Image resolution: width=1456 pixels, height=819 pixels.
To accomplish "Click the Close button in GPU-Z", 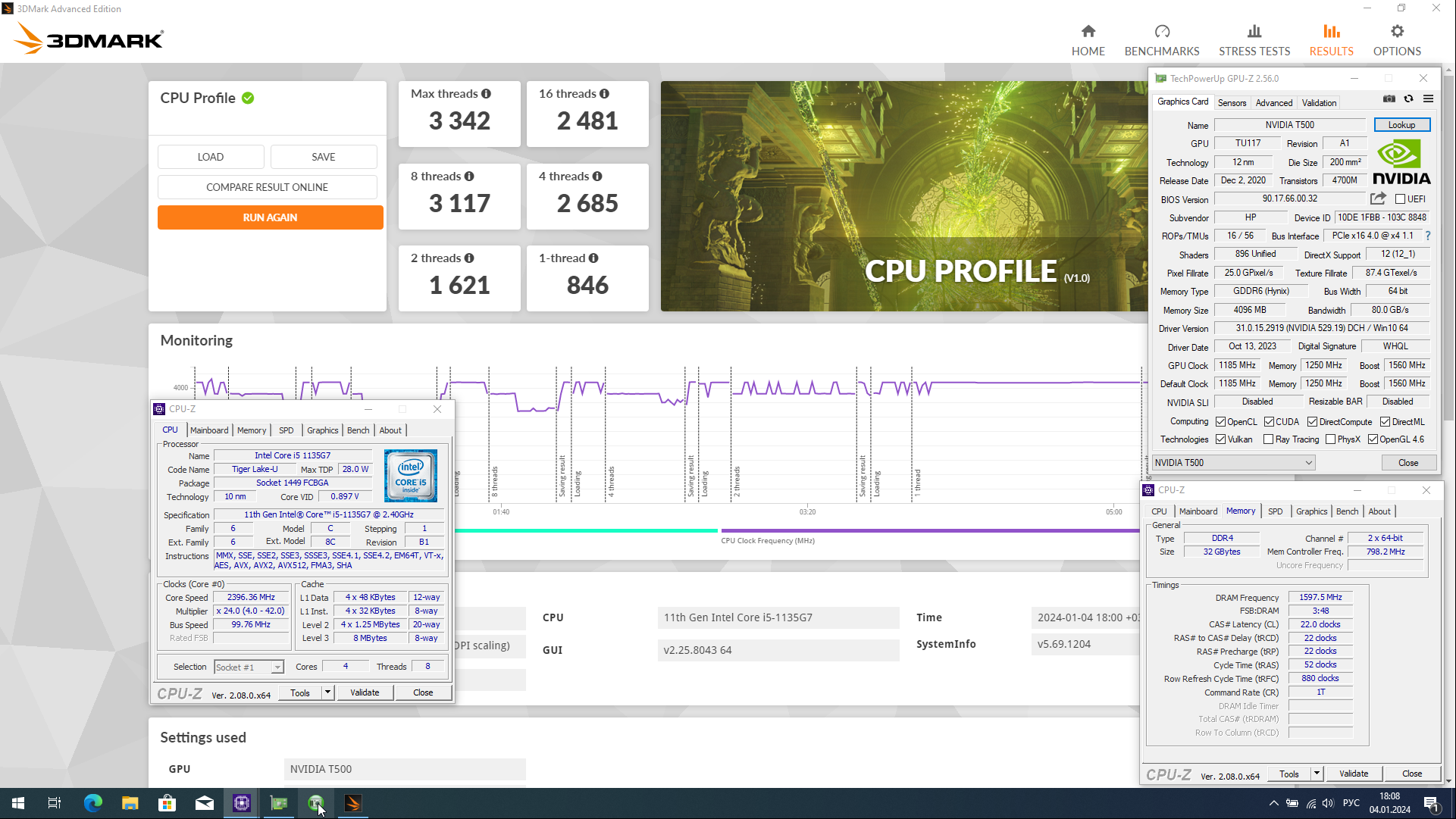I will click(1407, 463).
